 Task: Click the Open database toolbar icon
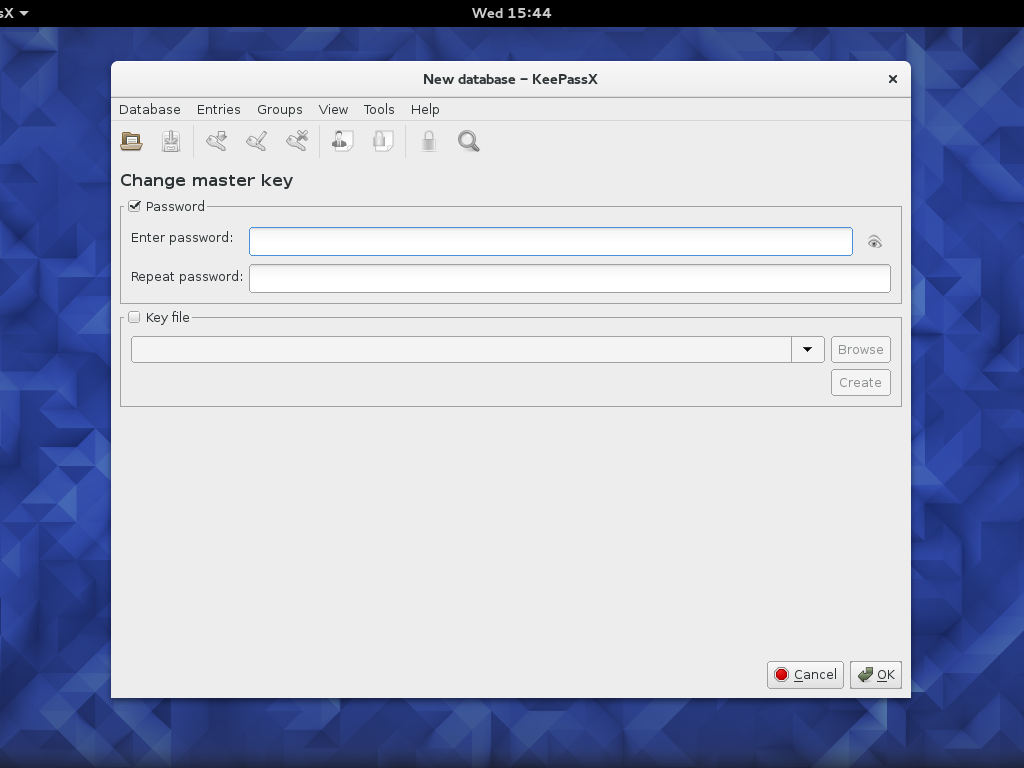pos(131,141)
